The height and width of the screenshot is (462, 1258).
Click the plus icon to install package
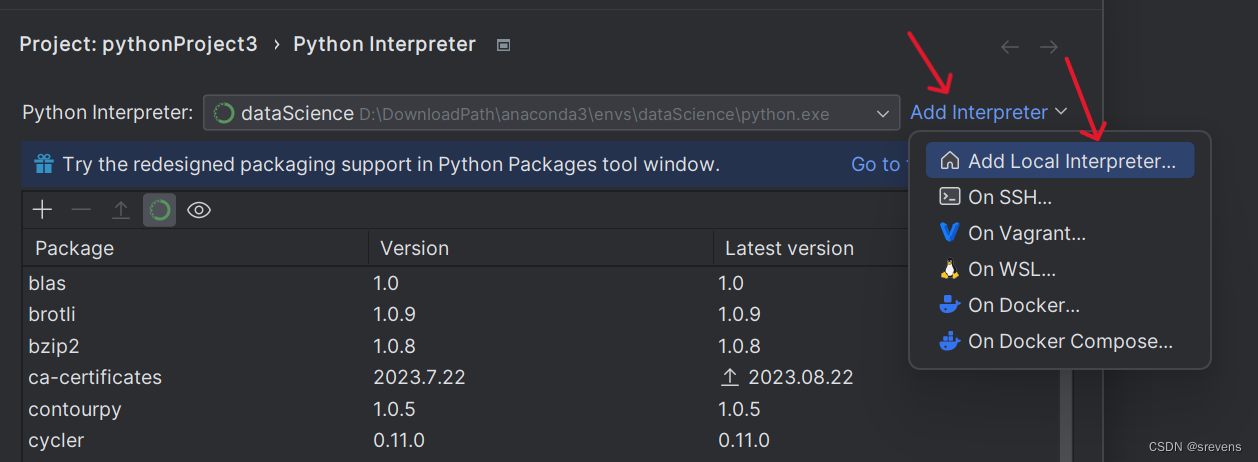pos(42,210)
